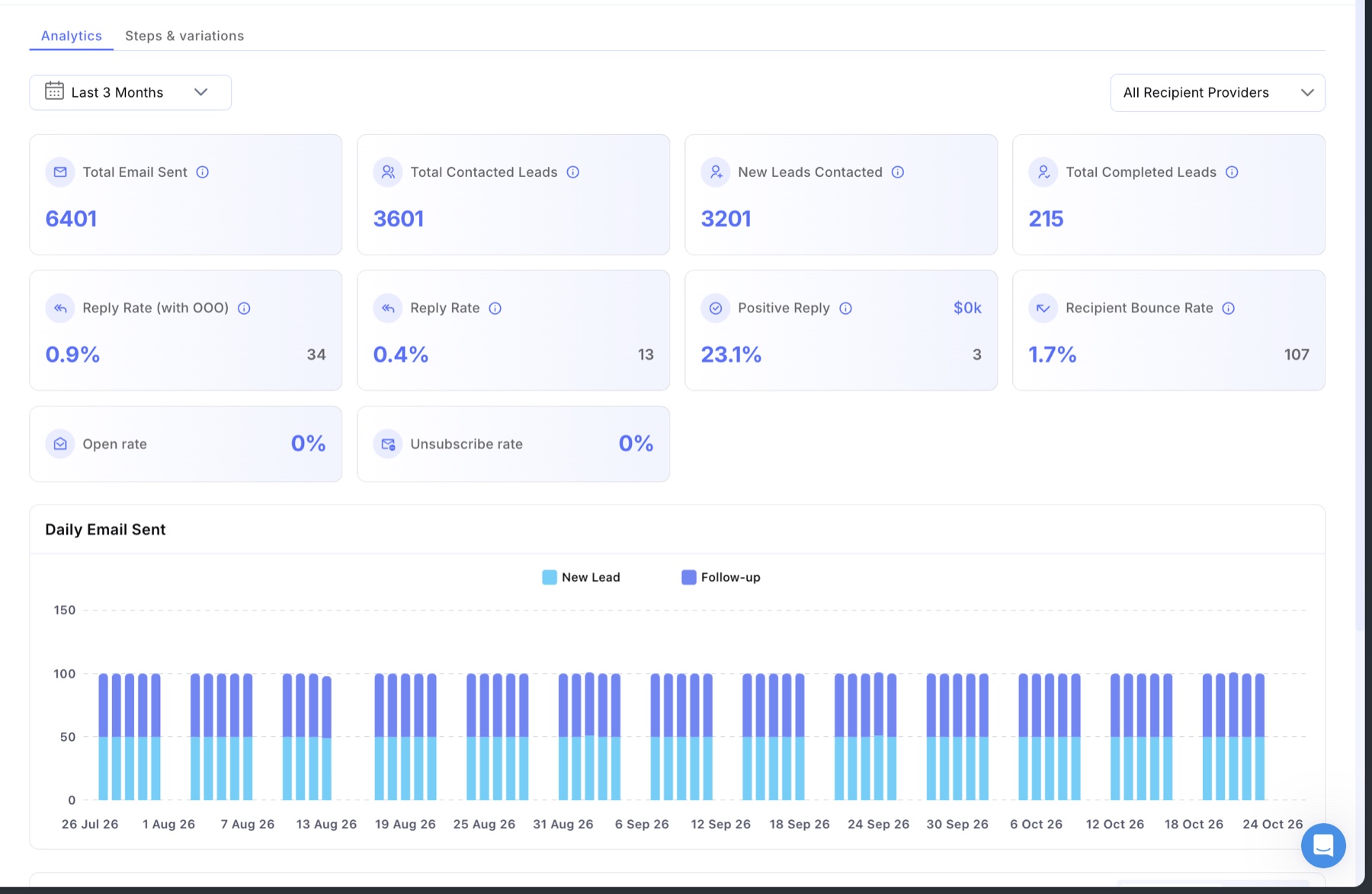Click chevron arrow of recipient providers selector
1372x894 pixels.
(x=1307, y=93)
